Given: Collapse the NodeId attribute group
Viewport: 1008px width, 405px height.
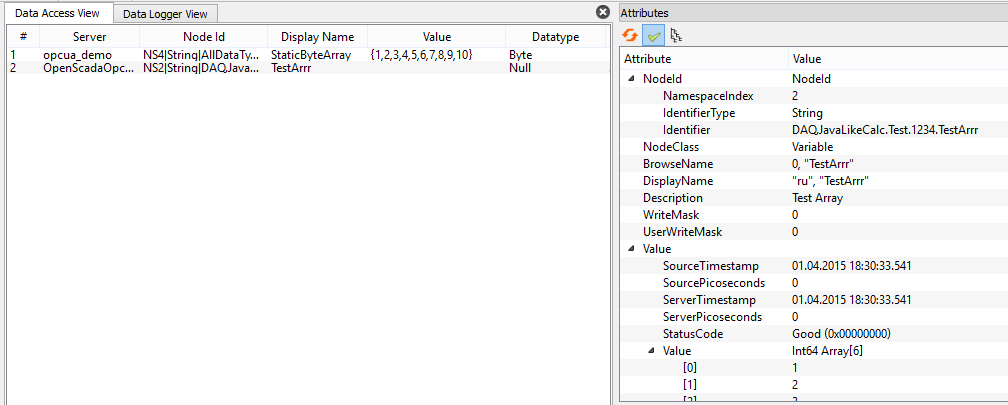Looking at the screenshot, I should [x=631, y=79].
